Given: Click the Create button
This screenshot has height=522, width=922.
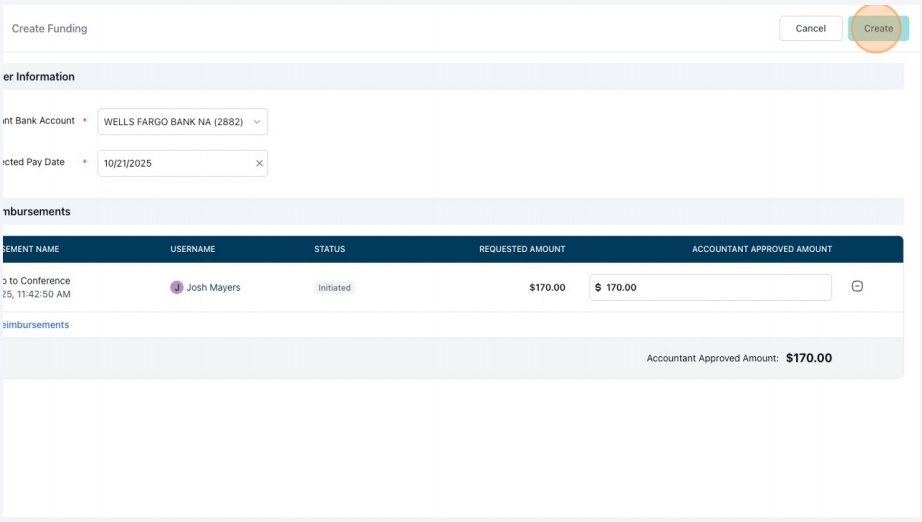Looking at the screenshot, I should 878,28.
